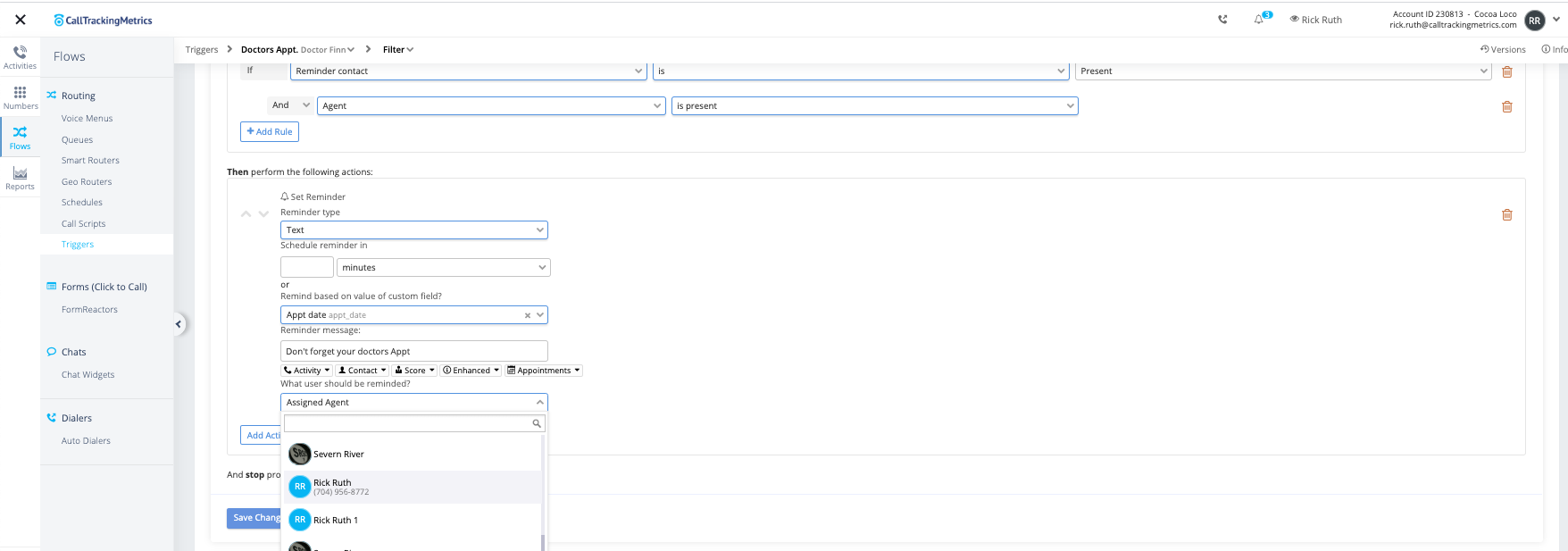
Task: Open the Activity variable menu
Action: [x=307, y=371]
